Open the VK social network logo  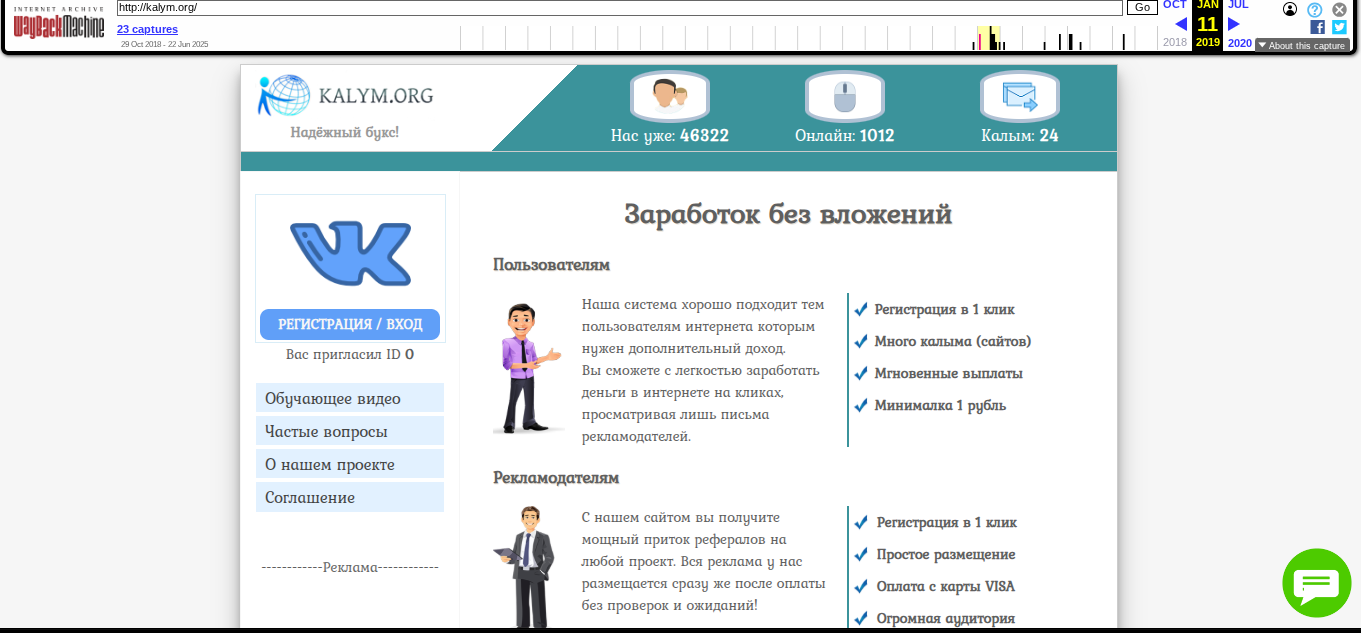tap(350, 253)
